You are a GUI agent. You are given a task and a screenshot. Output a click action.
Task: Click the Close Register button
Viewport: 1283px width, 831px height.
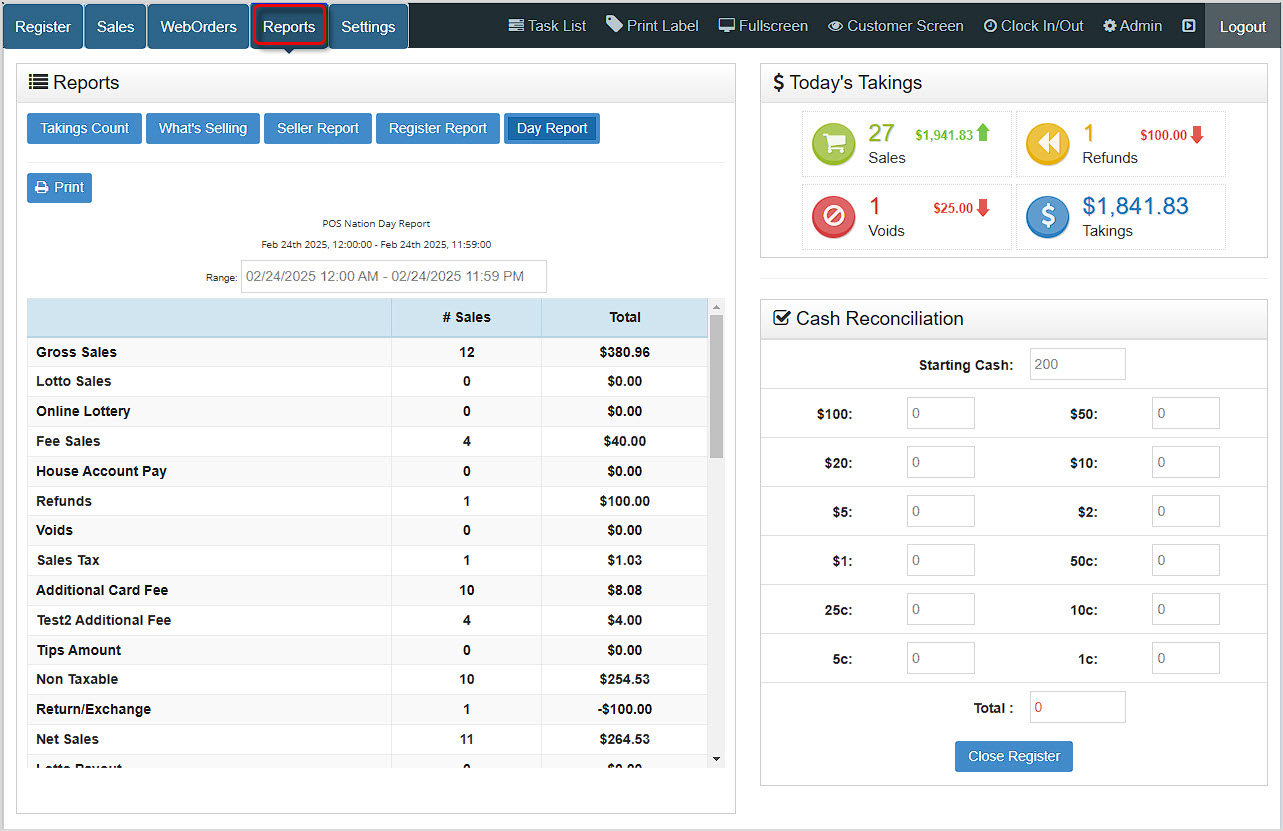point(1013,756)
